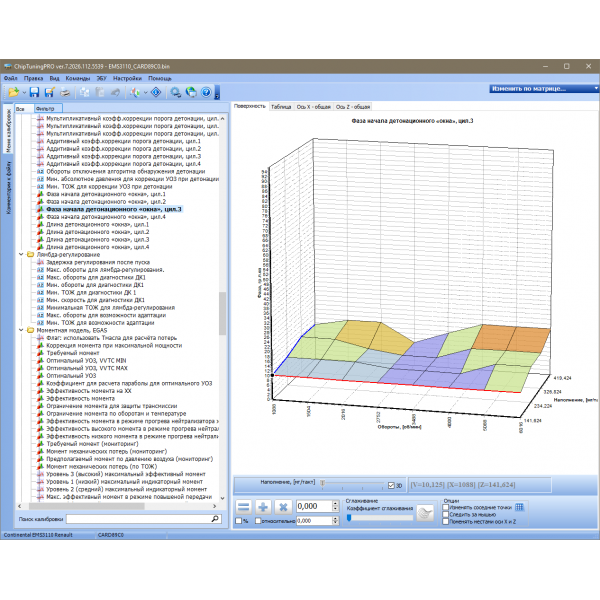Enable 'Следить за мышью' checkbox
This screenshot has width=600, height=600.
(446, 514)
